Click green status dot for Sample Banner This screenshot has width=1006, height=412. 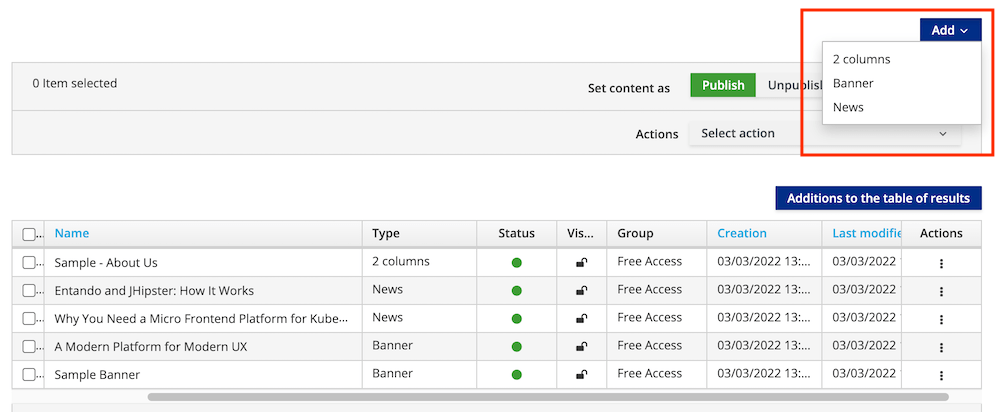click(517, 375)
